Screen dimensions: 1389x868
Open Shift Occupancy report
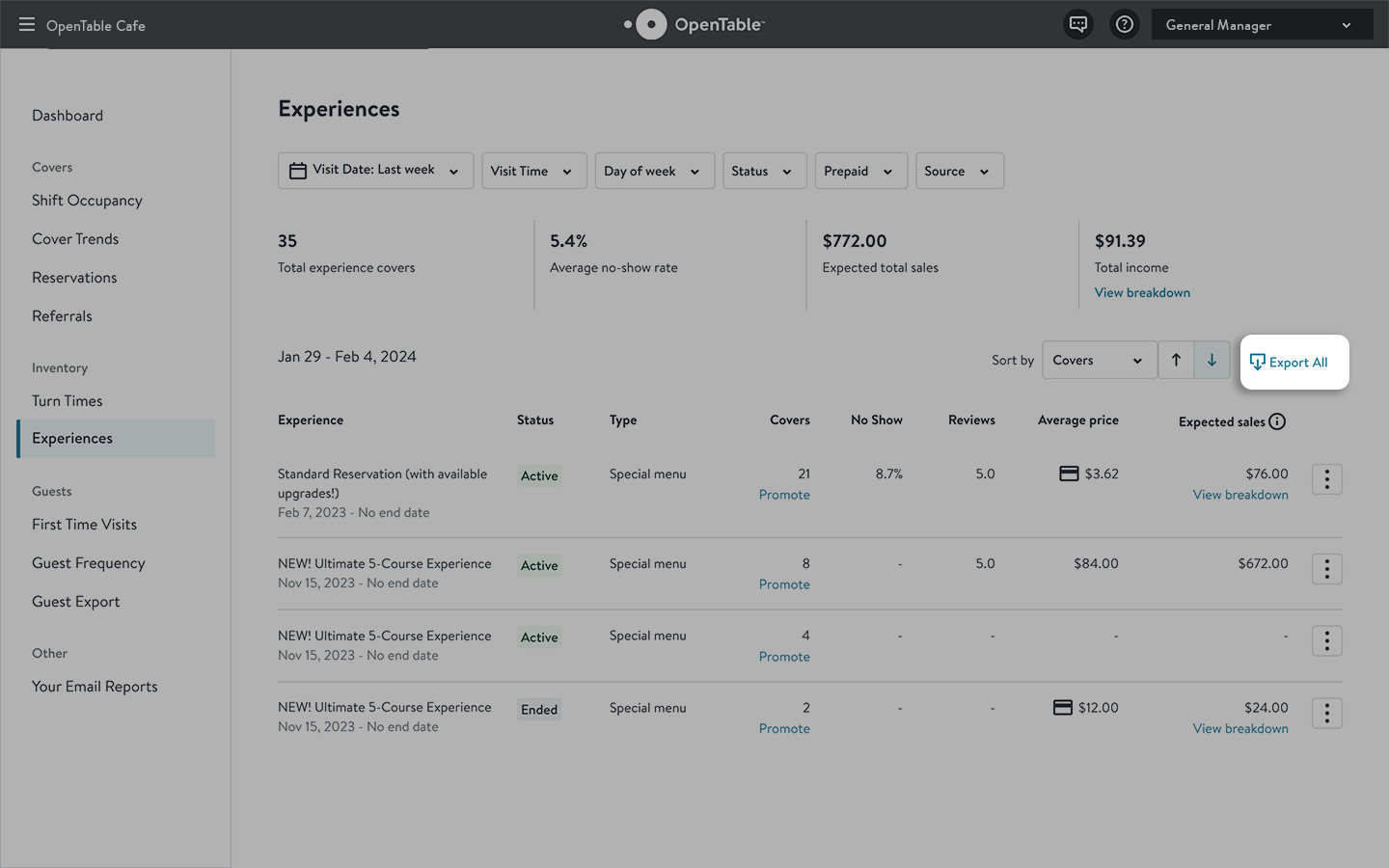tap(87, 201)
